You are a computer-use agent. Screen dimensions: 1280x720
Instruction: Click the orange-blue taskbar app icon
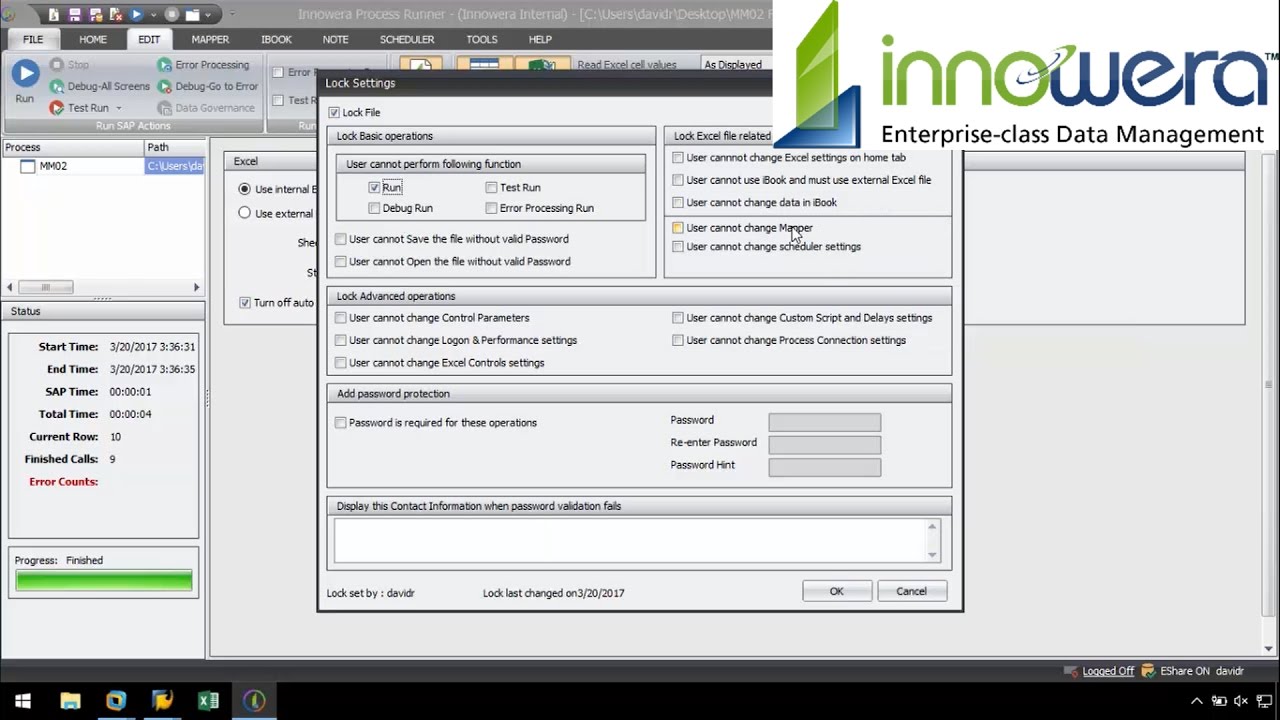pyautogui.click(x=162, y=701)
